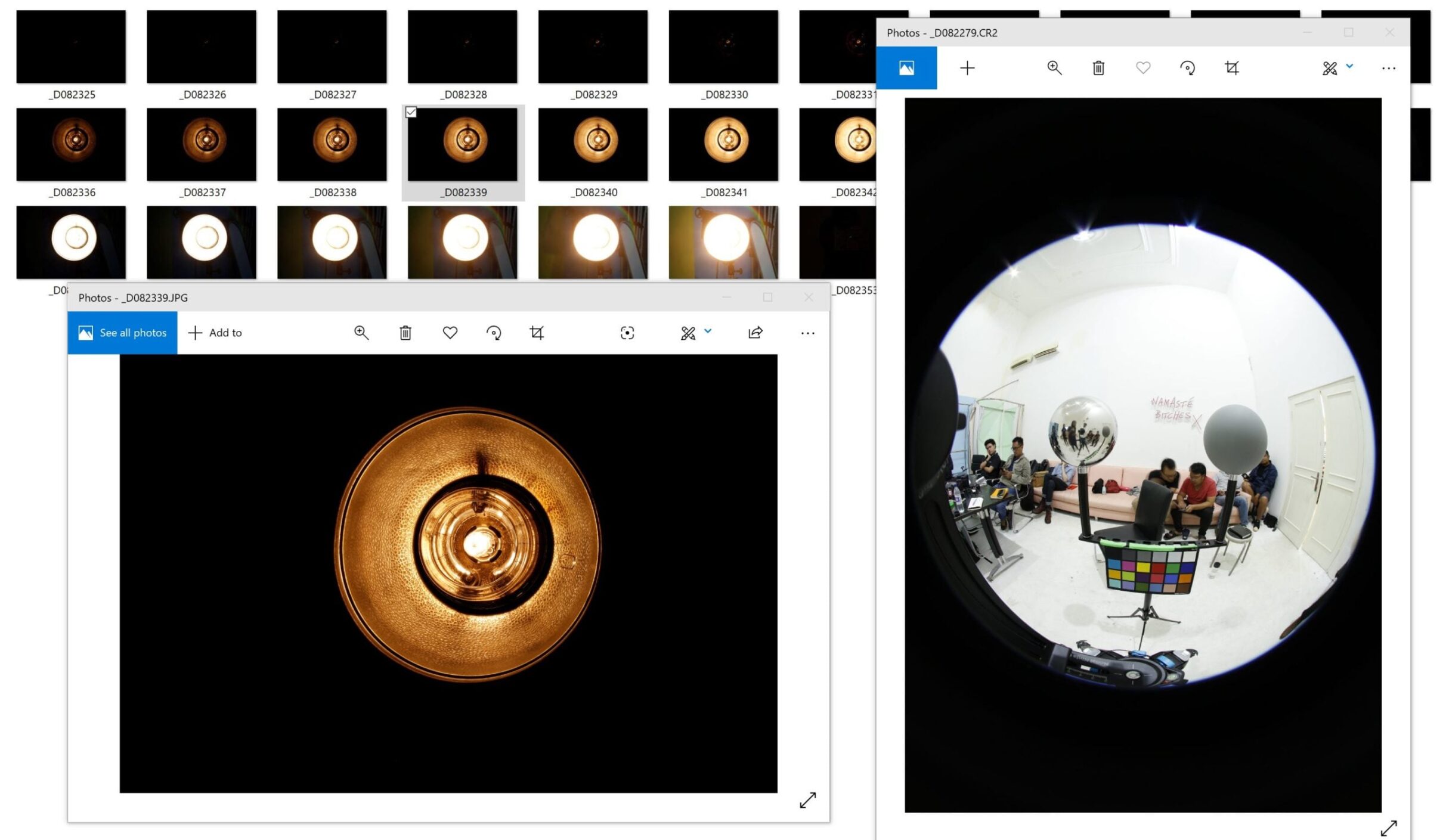The width and height of the screenshot is (1443, 840).
Task: Select the _D082330 thumbnail
Action: tap(724, 47)
